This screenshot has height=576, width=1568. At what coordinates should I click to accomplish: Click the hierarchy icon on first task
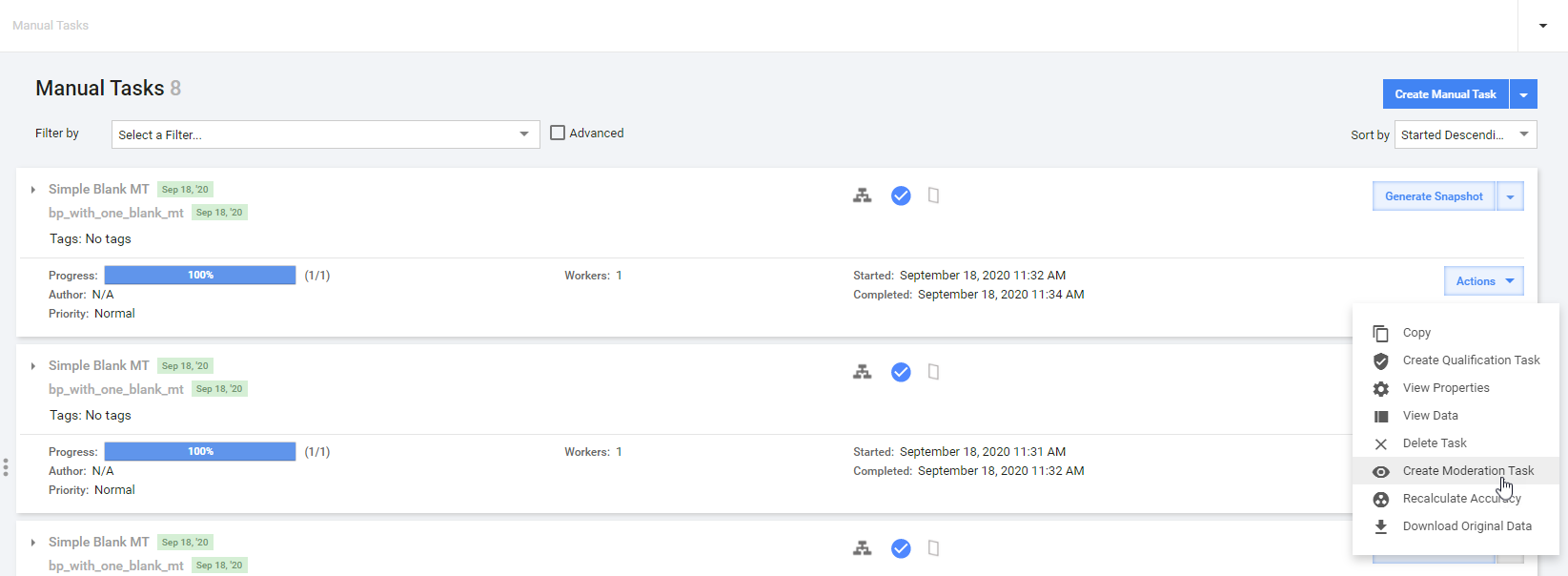pos(863,195)
